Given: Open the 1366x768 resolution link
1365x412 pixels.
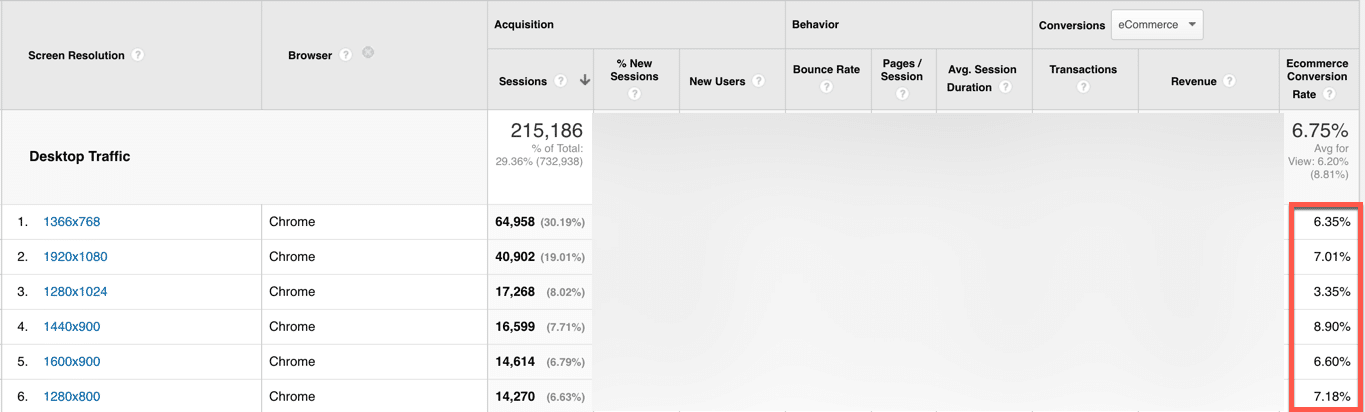Looking at the screenshot, I should [x=72, y=222].
